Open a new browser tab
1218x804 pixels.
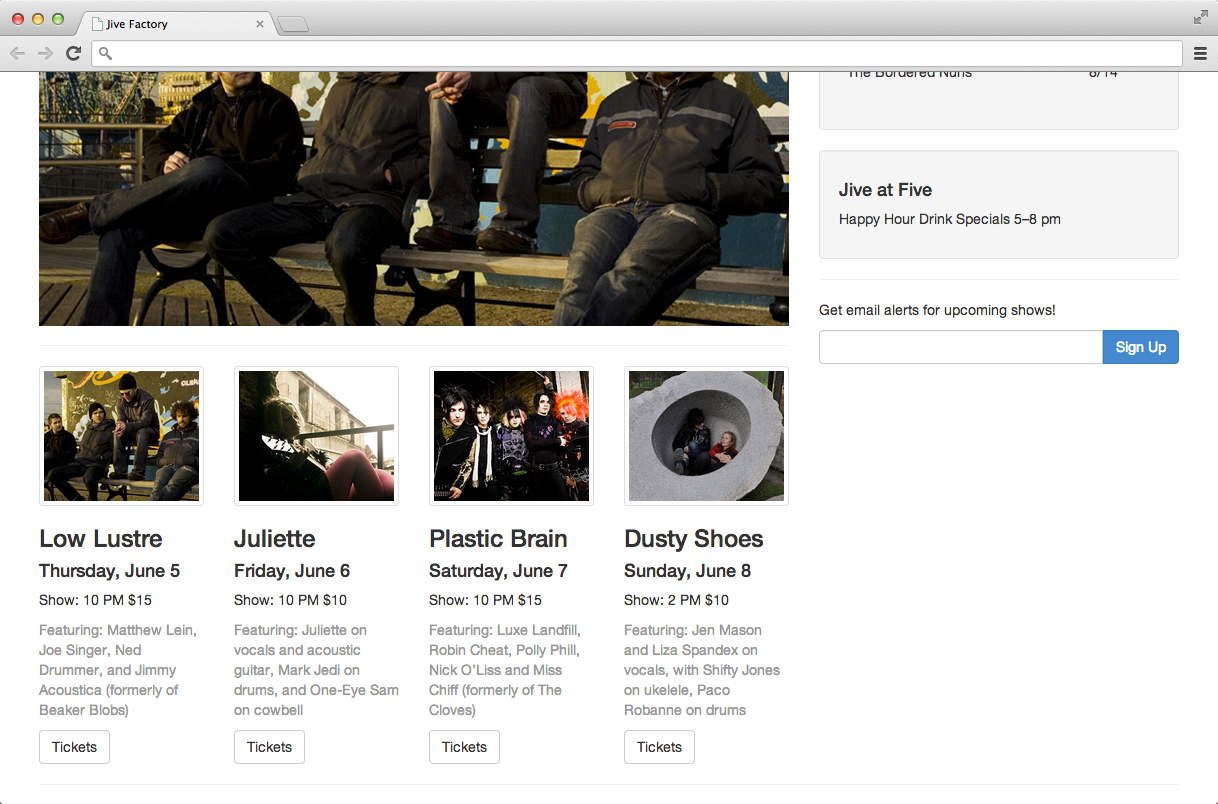click(x=292, y=25)
